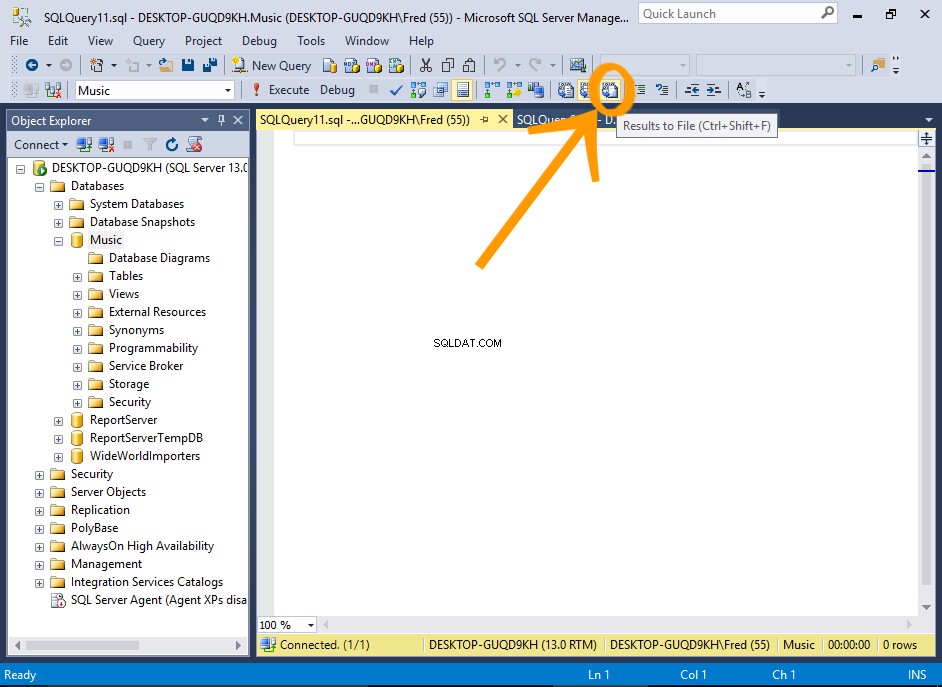Click the New Query button
942x687 pixels.
(x=272, y=65)
